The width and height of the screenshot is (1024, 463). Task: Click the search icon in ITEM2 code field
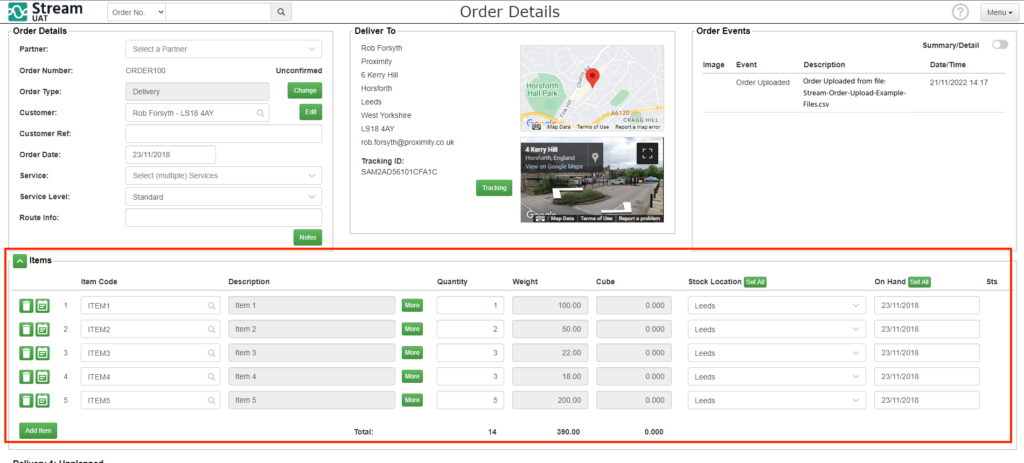point(212,329)
